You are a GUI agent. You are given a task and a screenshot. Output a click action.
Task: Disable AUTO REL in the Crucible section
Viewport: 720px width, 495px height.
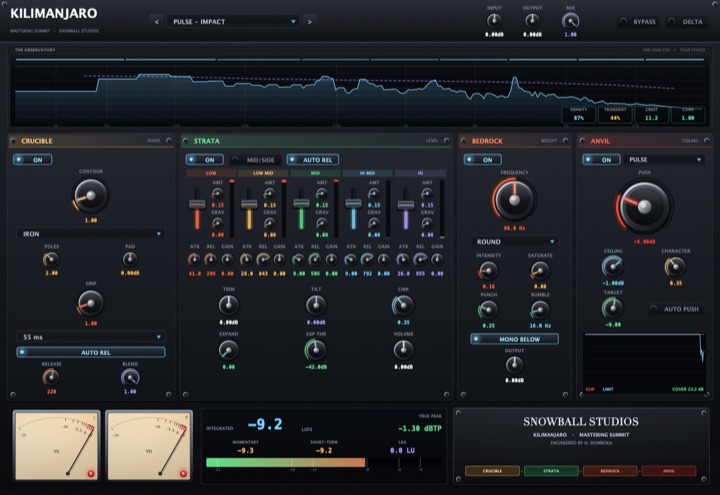(91, 352)
